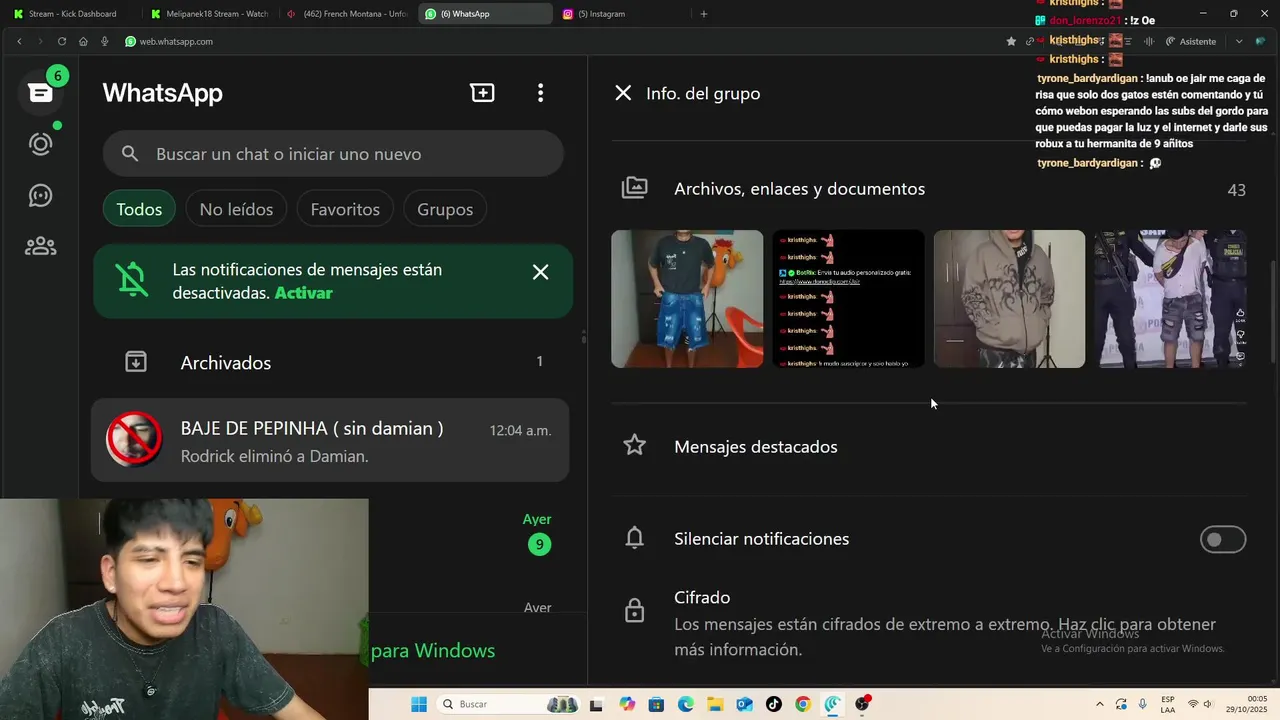1280x720 pixels.
Task: Click browser microphone icon in toolbar
Action: coord(104,41)
